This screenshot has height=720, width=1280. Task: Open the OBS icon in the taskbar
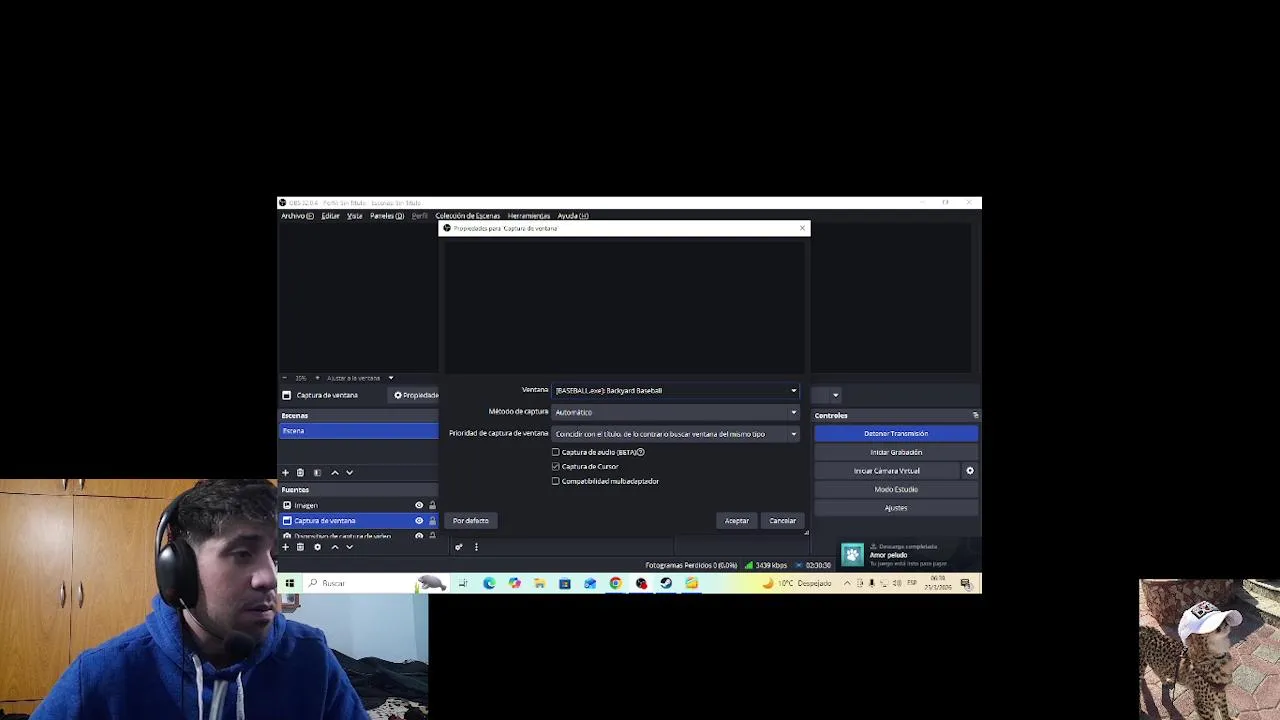pos(641,583)
